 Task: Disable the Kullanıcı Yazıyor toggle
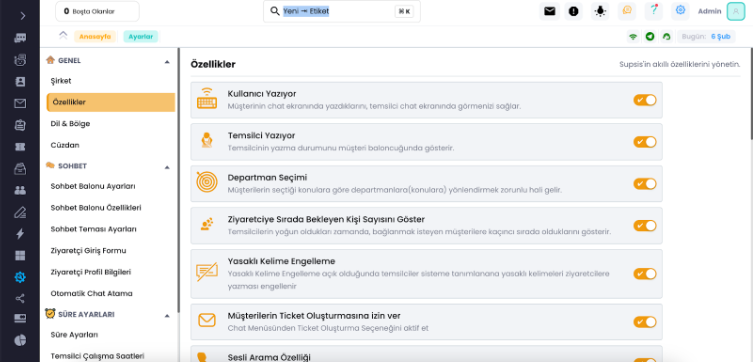pyautogui.click(x=644, y=100)
